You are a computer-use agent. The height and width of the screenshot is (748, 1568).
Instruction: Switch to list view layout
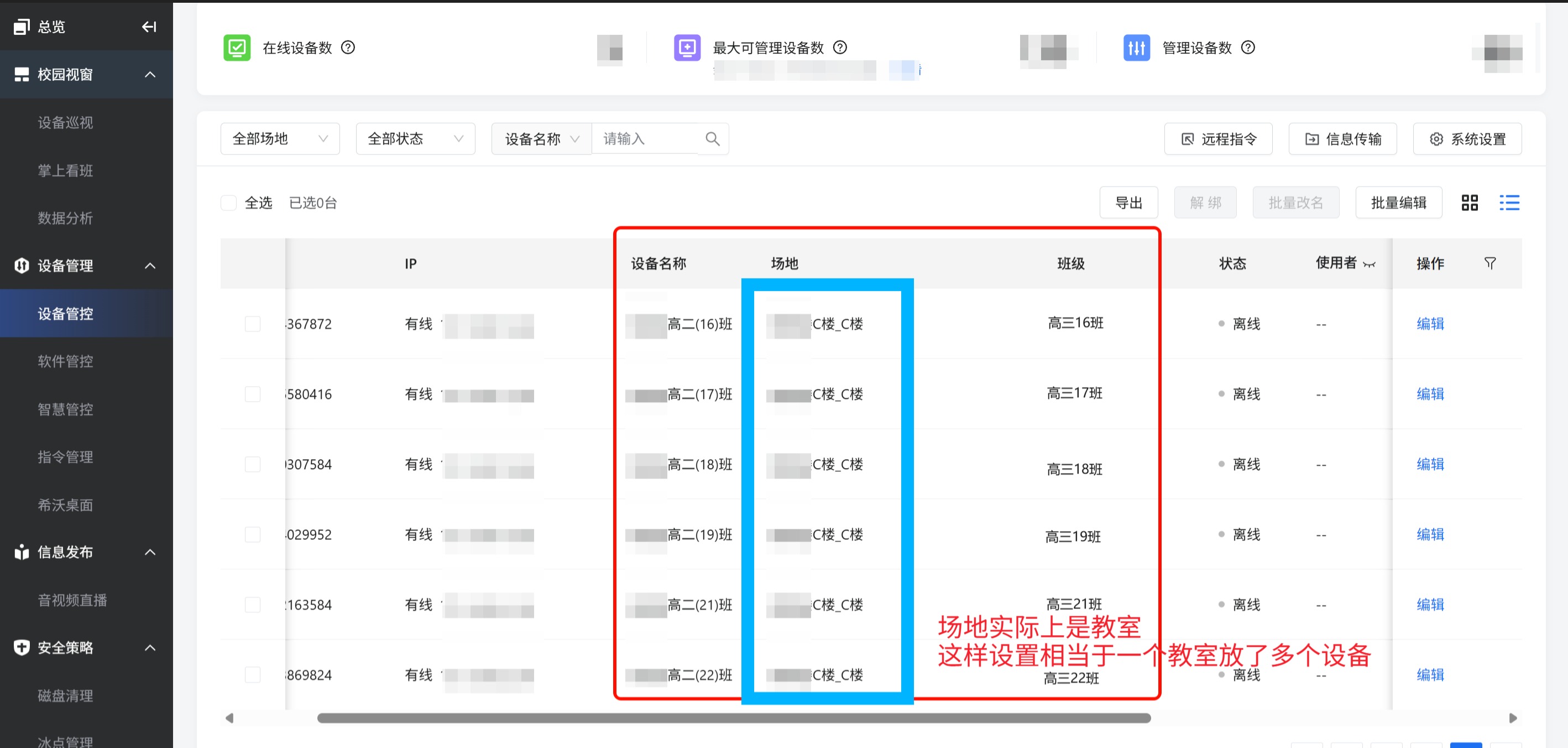1509,203
